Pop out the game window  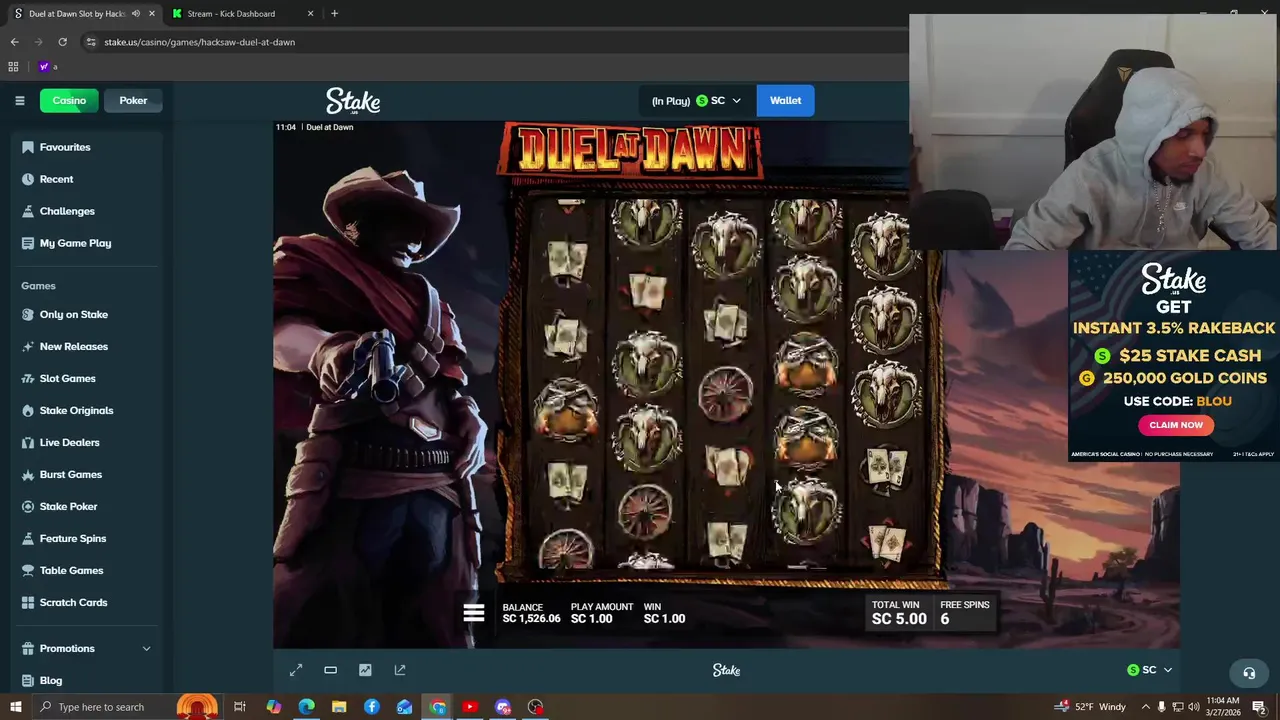tap(400, 670)
